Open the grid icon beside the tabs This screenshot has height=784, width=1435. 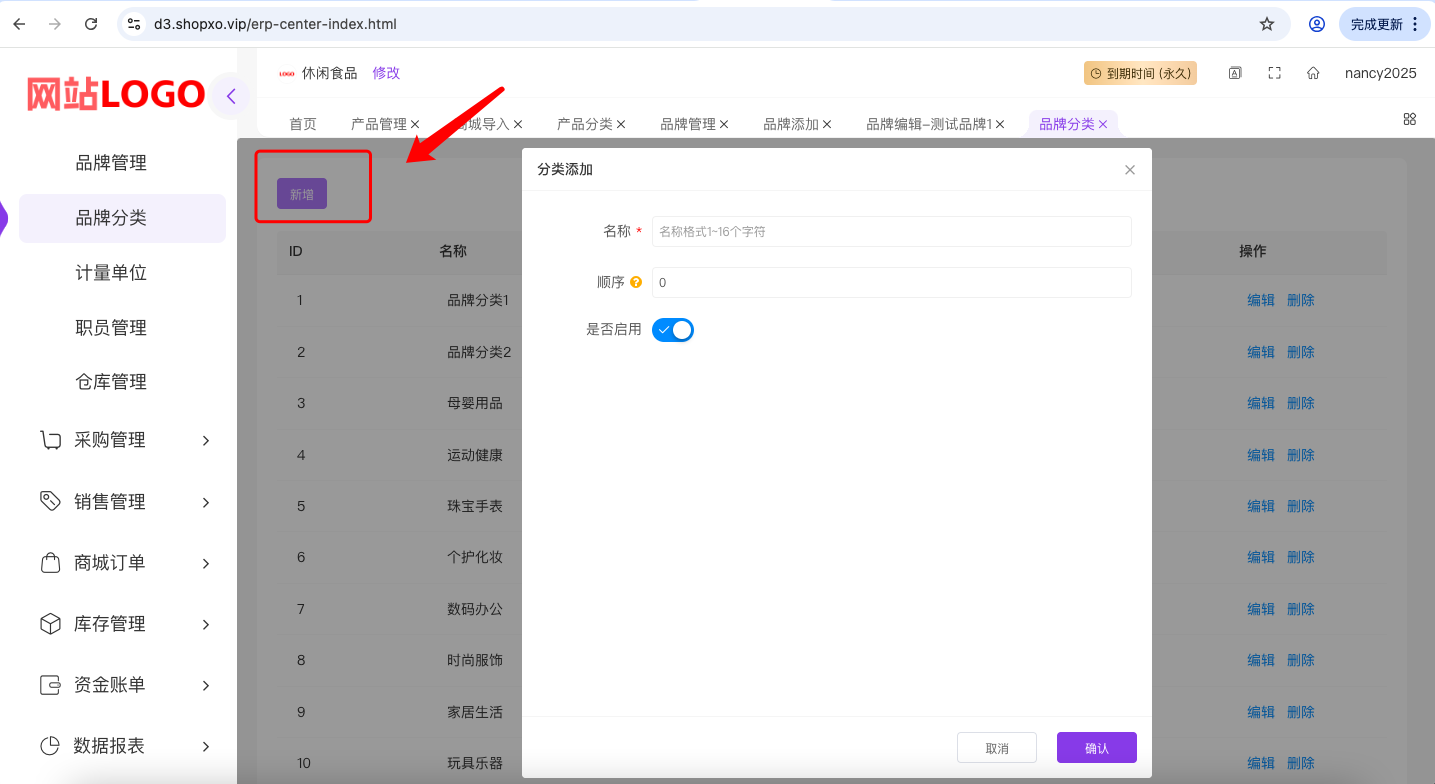pyautogui.click(x=1410, y=119)
